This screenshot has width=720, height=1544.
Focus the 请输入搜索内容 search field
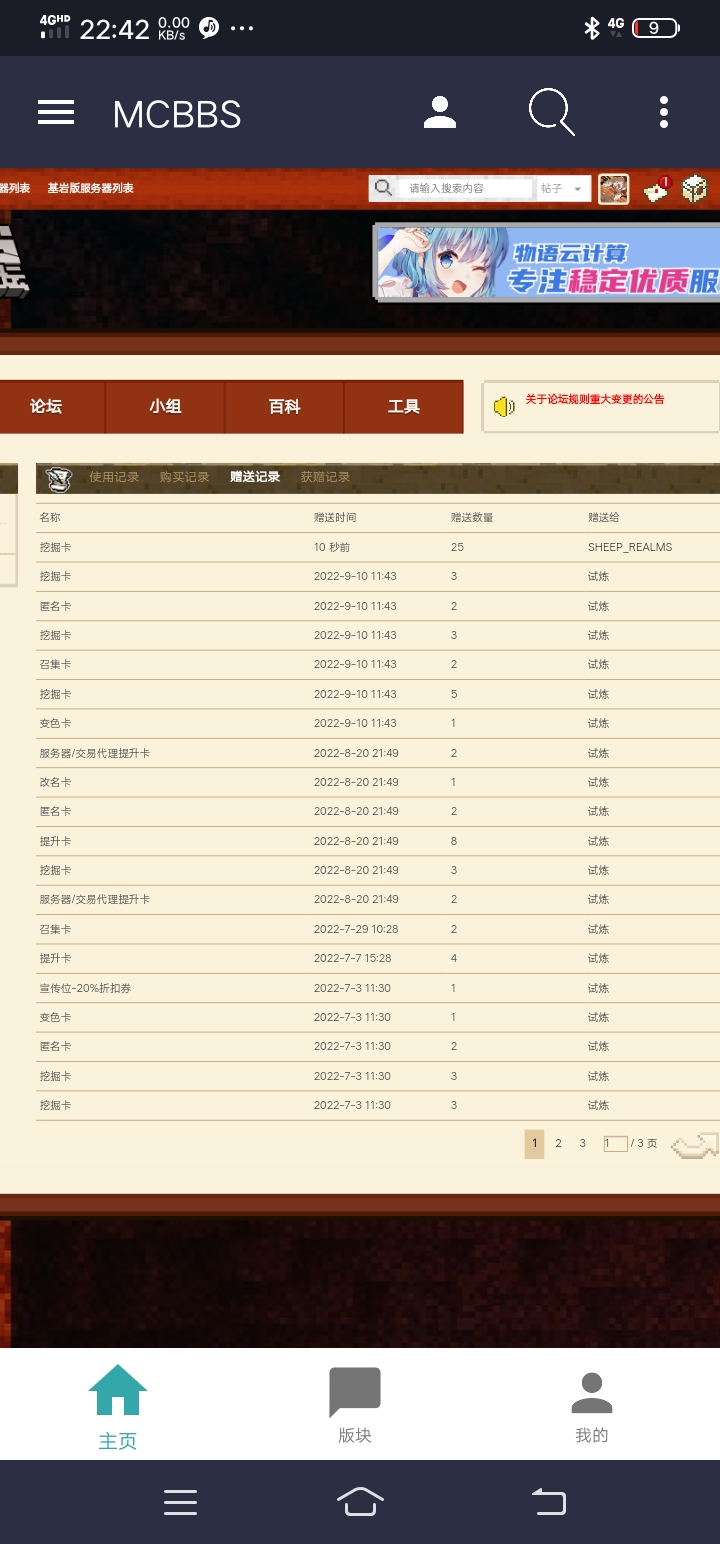click(x=464, y=188)
